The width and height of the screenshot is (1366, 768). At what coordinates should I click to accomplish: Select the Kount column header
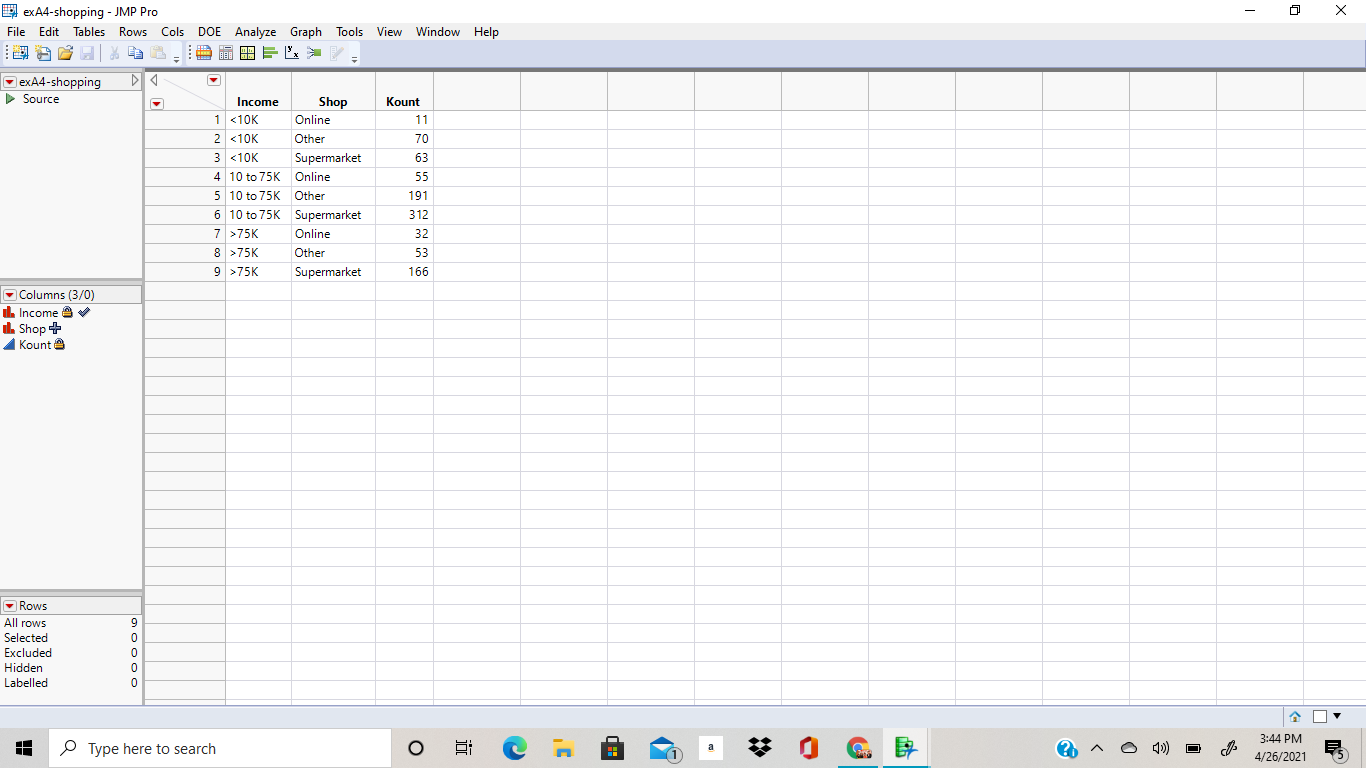(x=403, y=102)
